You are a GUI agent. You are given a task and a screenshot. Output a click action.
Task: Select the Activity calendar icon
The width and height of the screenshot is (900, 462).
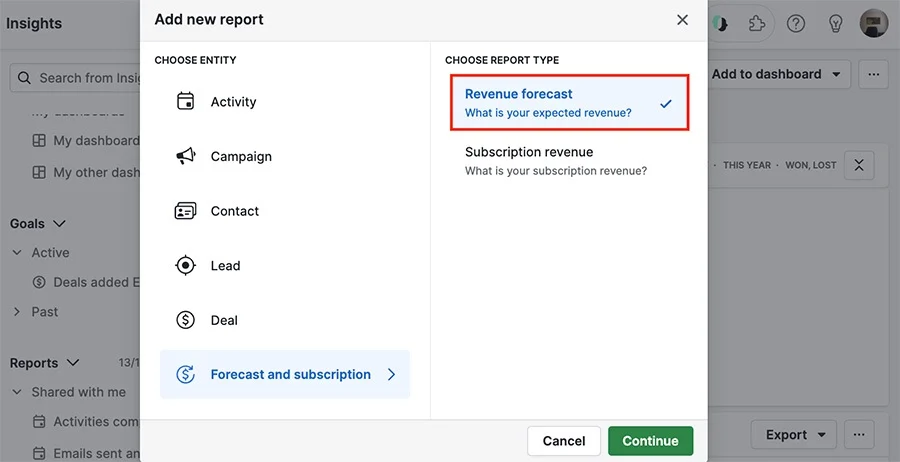click(x=185, y=102)
